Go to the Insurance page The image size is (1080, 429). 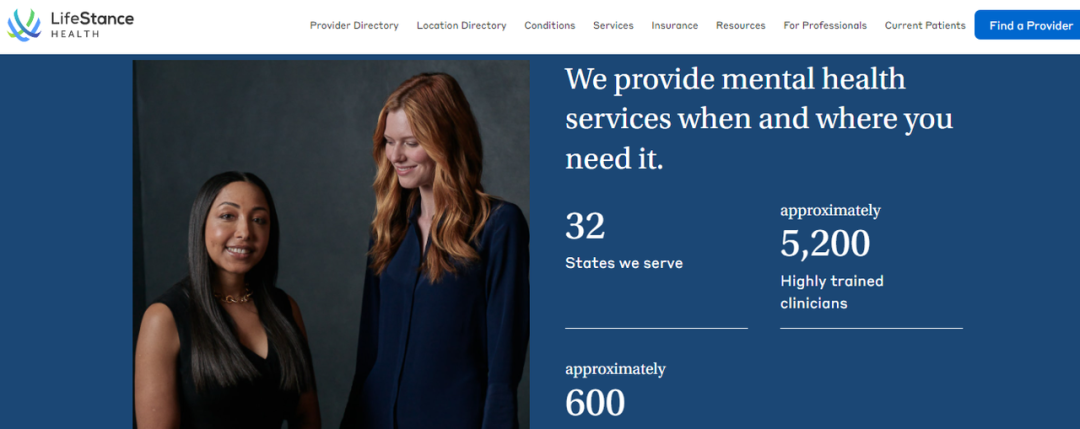pos(675,25)
